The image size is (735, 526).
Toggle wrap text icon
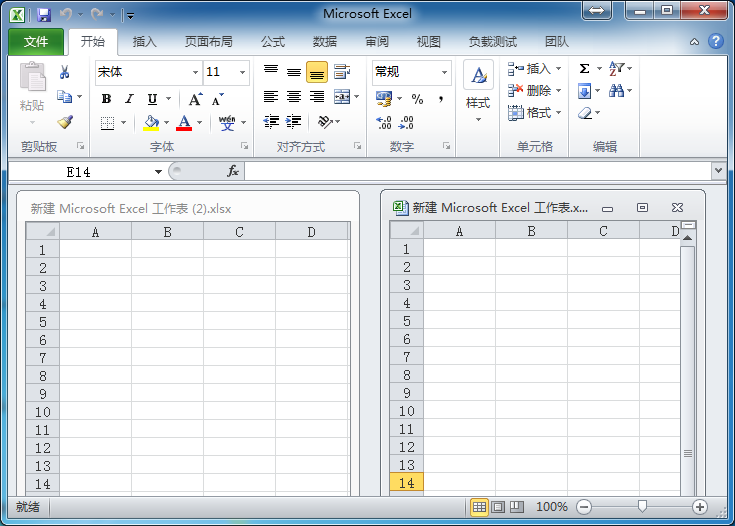coord(342,72)
